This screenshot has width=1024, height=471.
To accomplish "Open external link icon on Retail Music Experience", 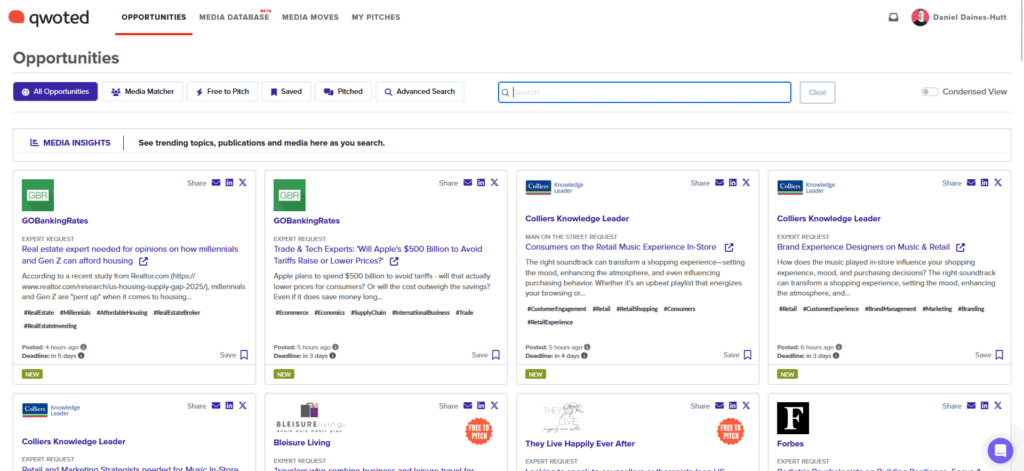I will pos(729,248).
